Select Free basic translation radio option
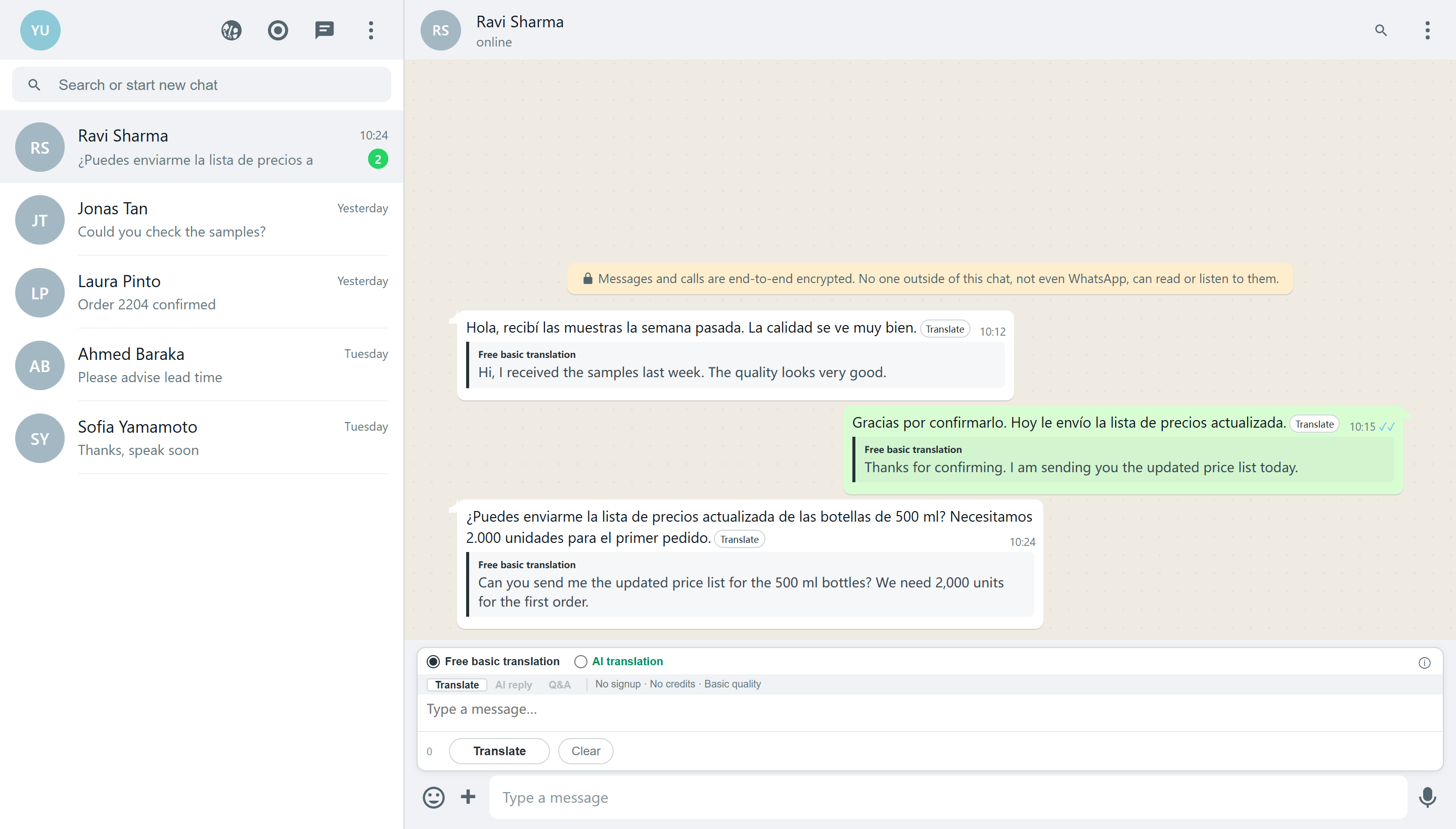The image size is (1456, 829). [433, 661]
